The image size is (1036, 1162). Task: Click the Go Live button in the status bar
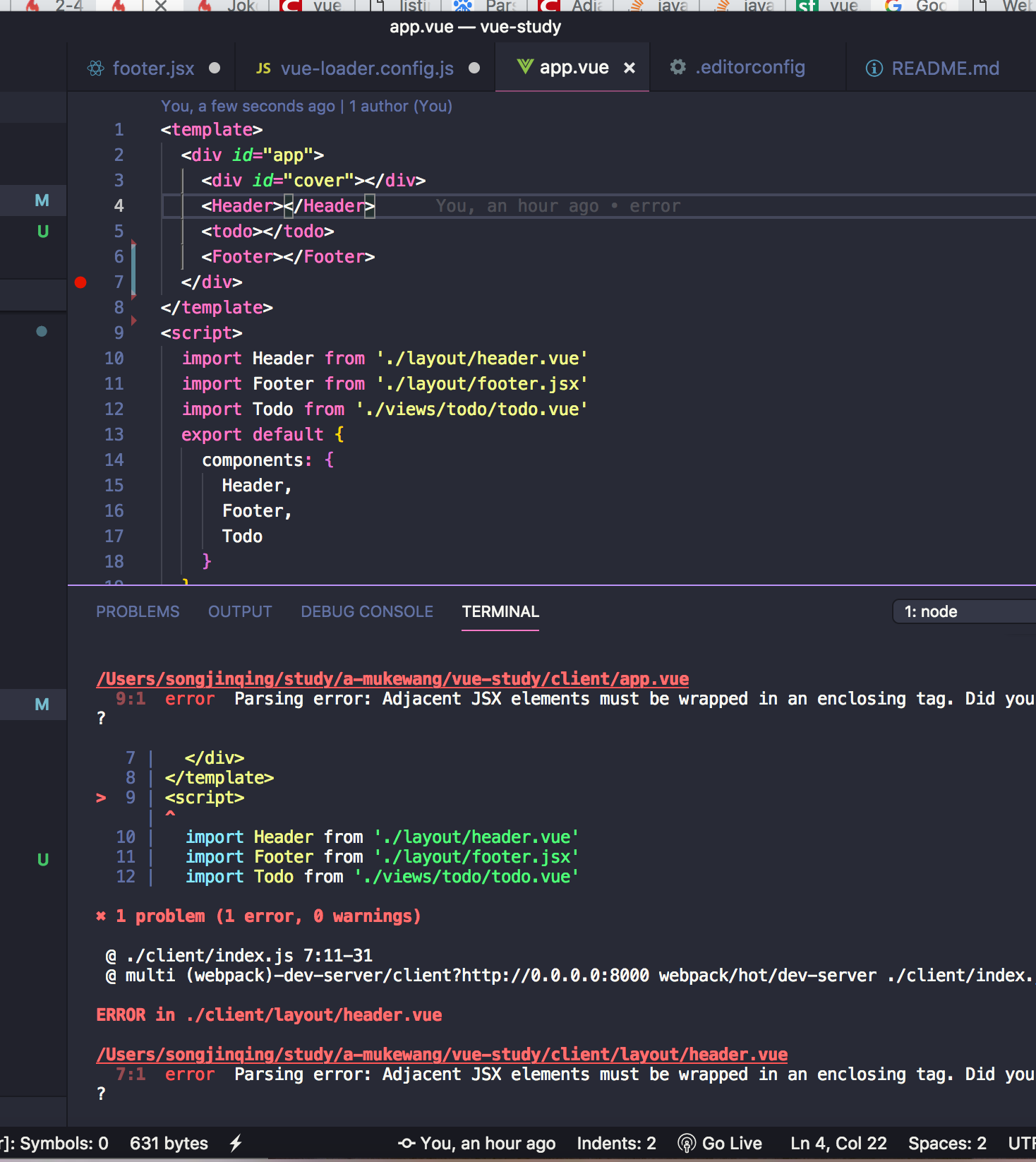[720, 1143]
